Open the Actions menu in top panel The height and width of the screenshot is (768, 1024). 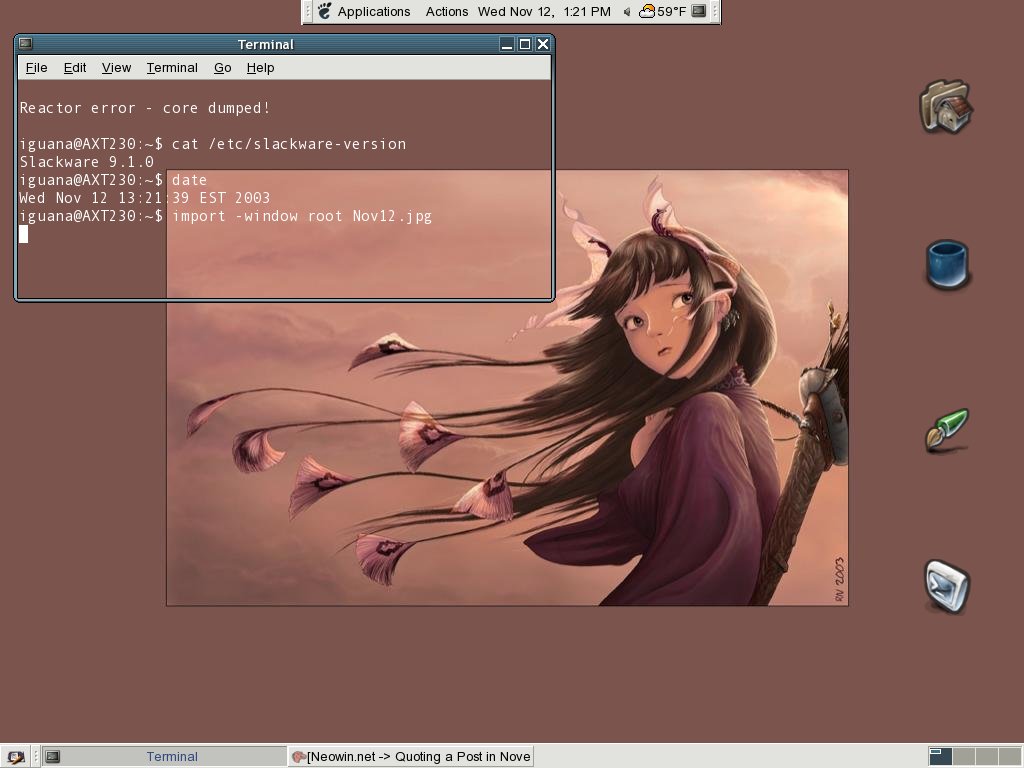point(447,12)
